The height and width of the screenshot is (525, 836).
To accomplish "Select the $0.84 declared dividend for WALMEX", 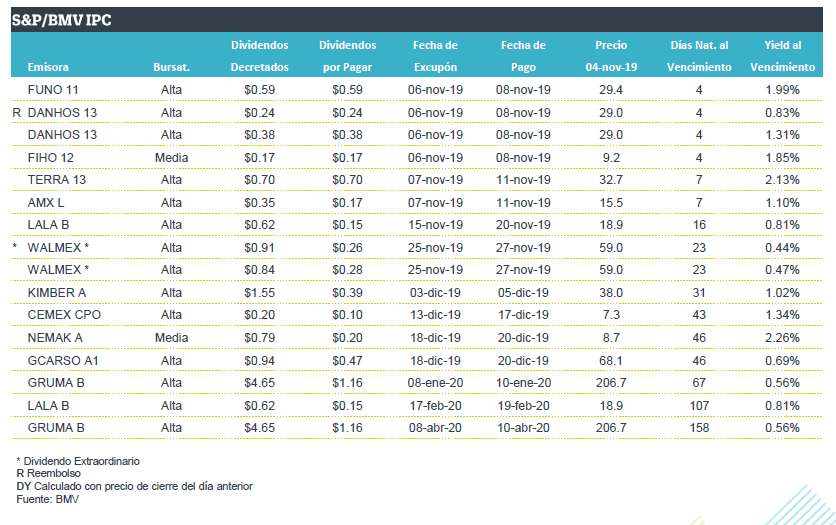I will [x=259, y=270].
